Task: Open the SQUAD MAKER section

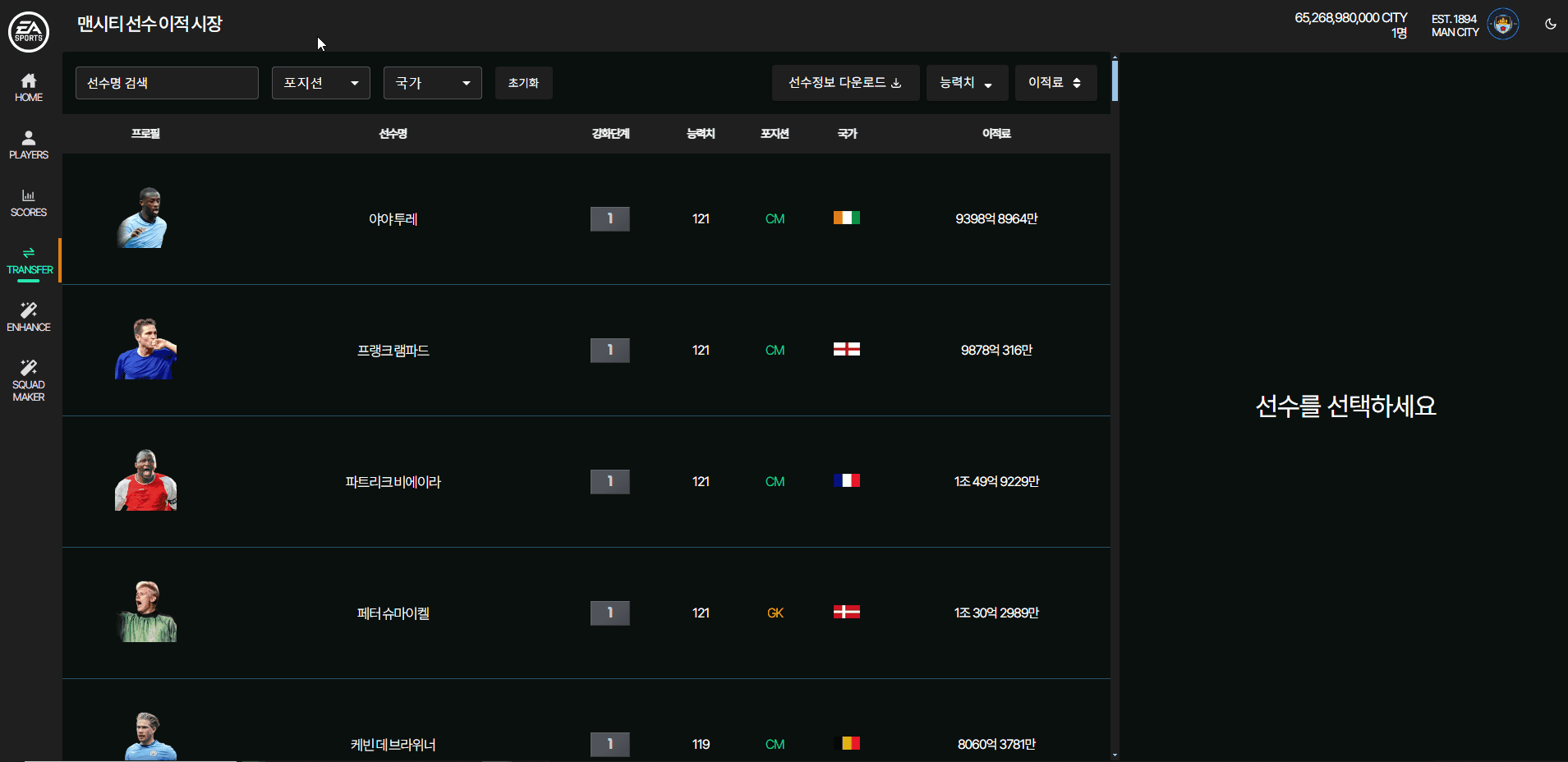Action: pyautogui.click(x=29, y=380)
